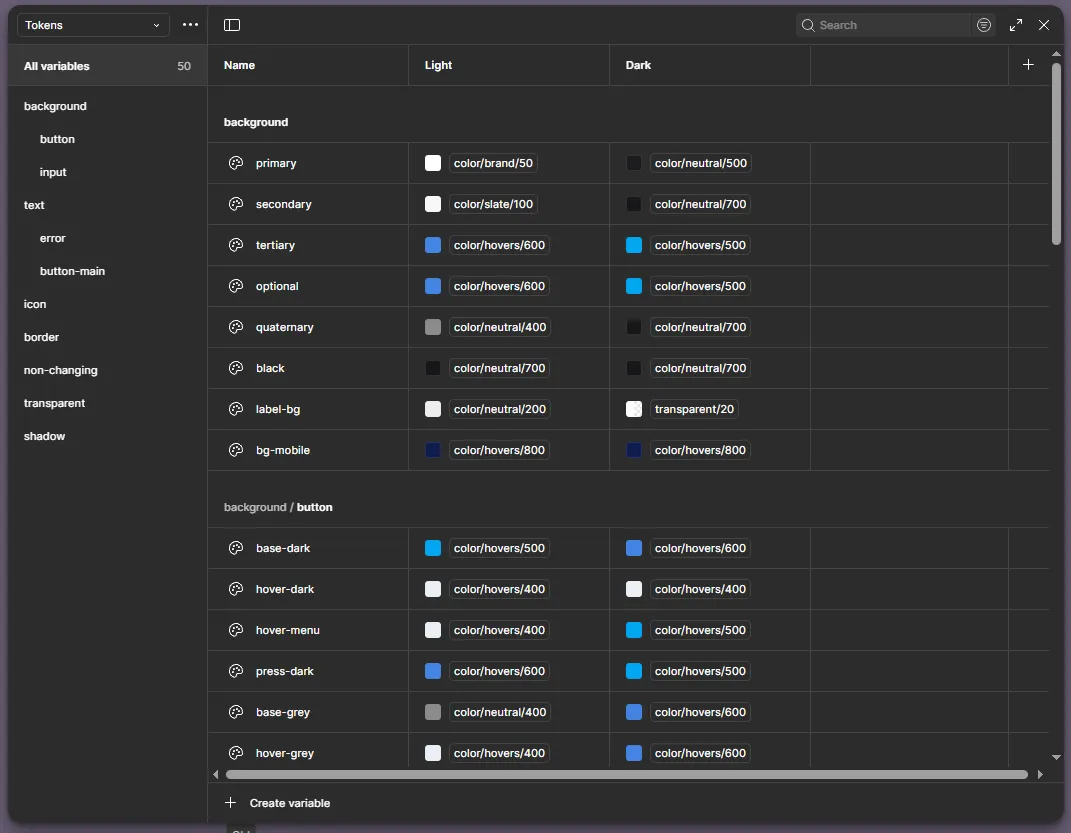Select the non-changing group in sidebar
1071x833 pixels.
[x=61, y=370]
